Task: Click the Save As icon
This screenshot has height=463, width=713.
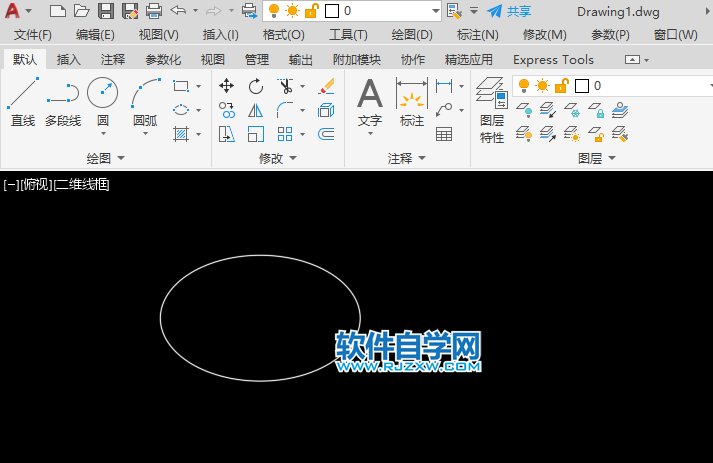Action: 131,11
